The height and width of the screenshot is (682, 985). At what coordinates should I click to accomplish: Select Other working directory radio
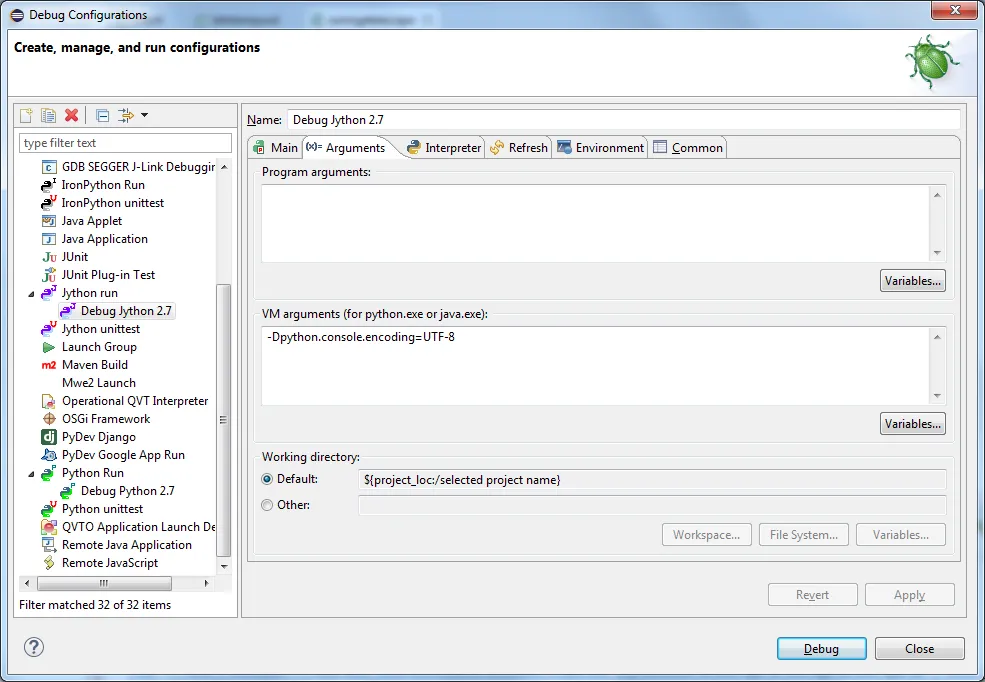[x=267, y=505]
